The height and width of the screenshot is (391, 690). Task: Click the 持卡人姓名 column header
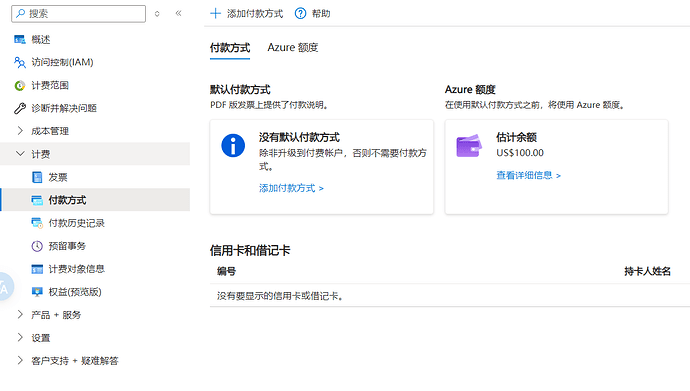click(647, 271)
